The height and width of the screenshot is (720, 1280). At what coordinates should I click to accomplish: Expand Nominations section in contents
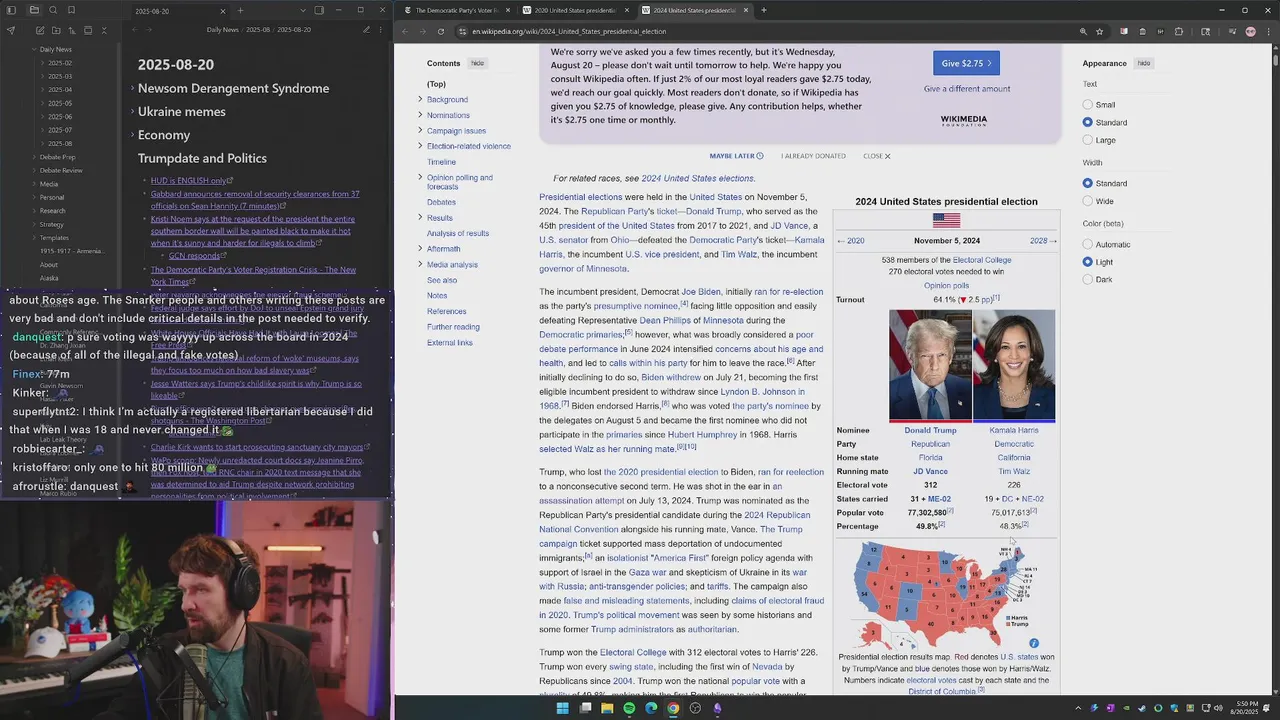tap(420, 115)
